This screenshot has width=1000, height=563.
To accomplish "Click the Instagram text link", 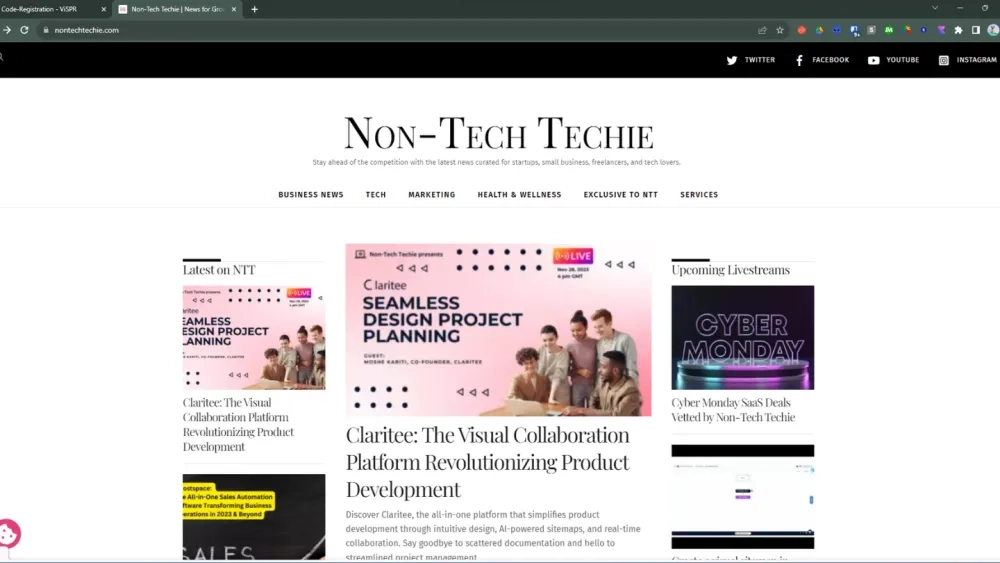I will coord(976,60).
